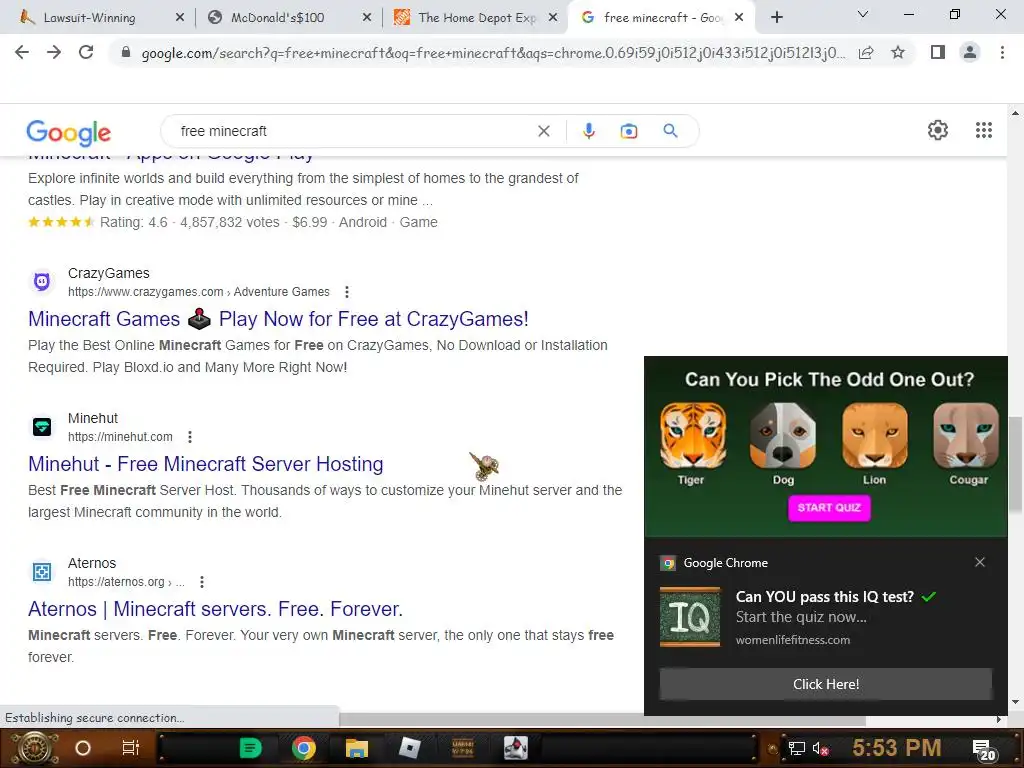This screenshot has width=1024, height=768.
Task: Click the Aternos site favicon
Action: tap(42, 571)
